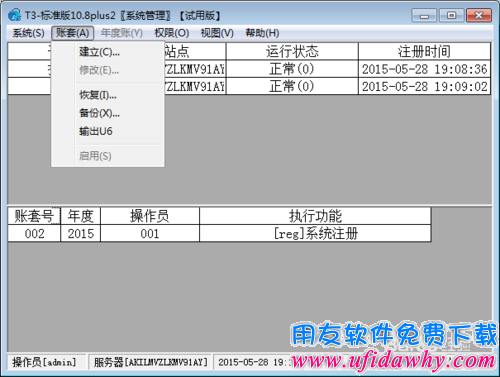Viewport: 500px width, 377px height.
Task: Click the greyed 年度账(Y) menu
Action: (122, 33)
